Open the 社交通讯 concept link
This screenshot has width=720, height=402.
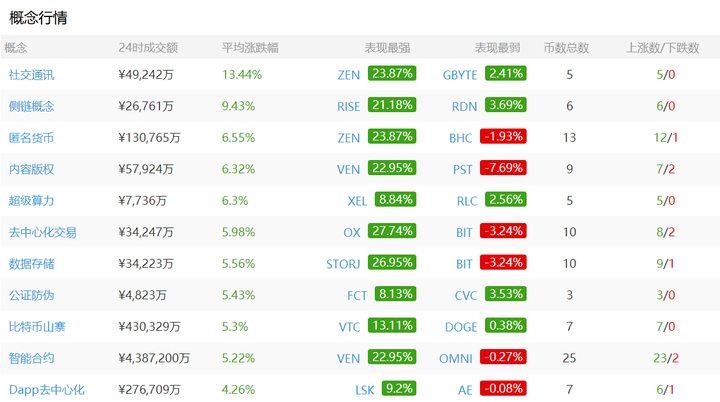31,74
